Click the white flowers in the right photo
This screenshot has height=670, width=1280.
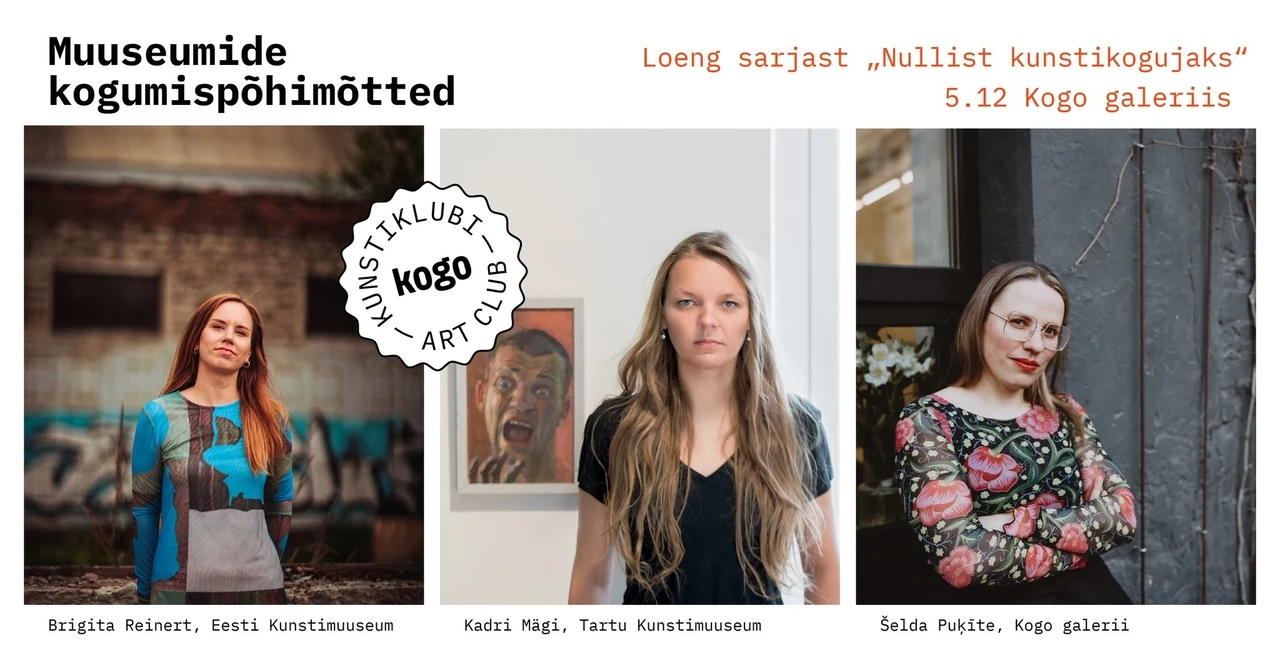click(x=893, y=358)
